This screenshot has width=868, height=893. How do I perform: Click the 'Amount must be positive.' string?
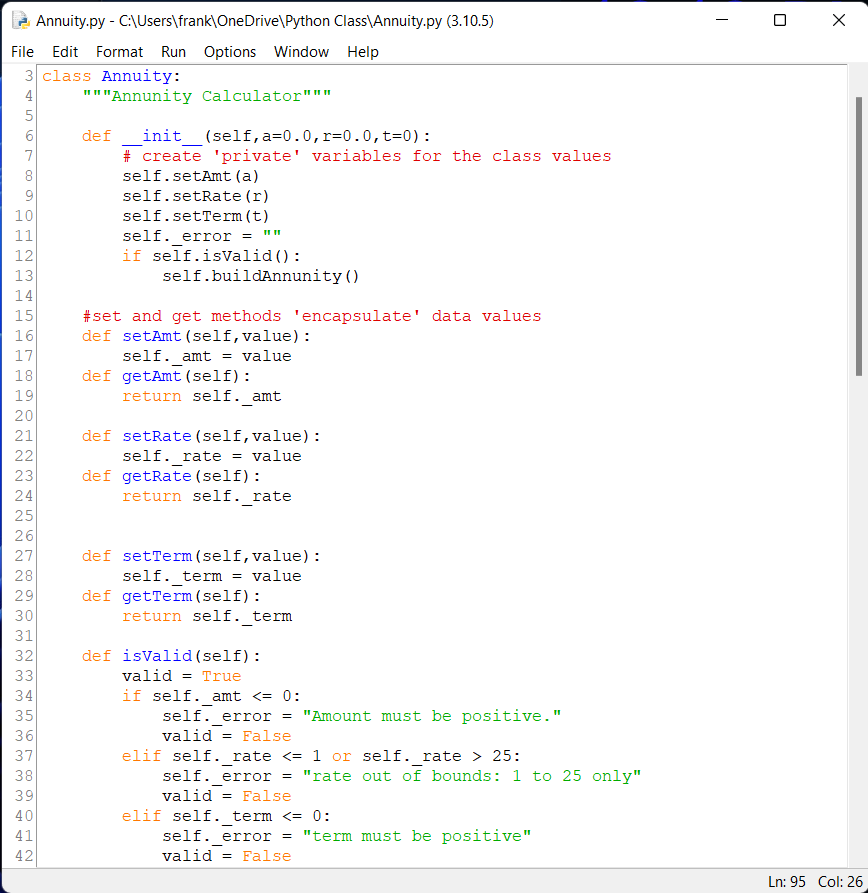click(x=432, y=716)
